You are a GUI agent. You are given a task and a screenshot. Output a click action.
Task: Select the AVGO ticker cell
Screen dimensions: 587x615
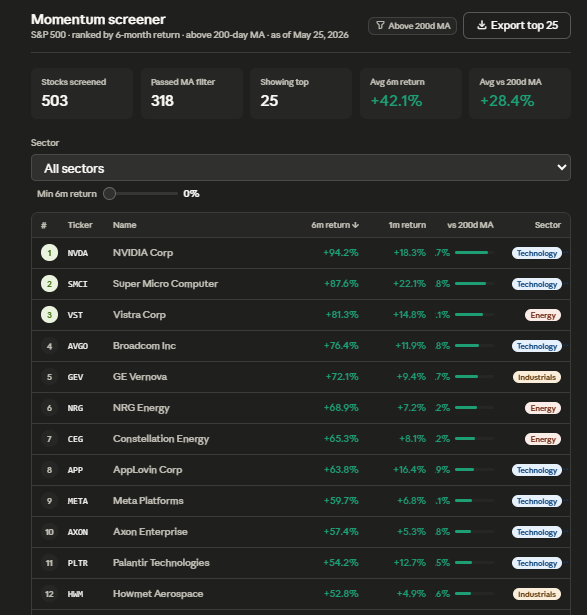pyautogui.click(x=78, y=346)
